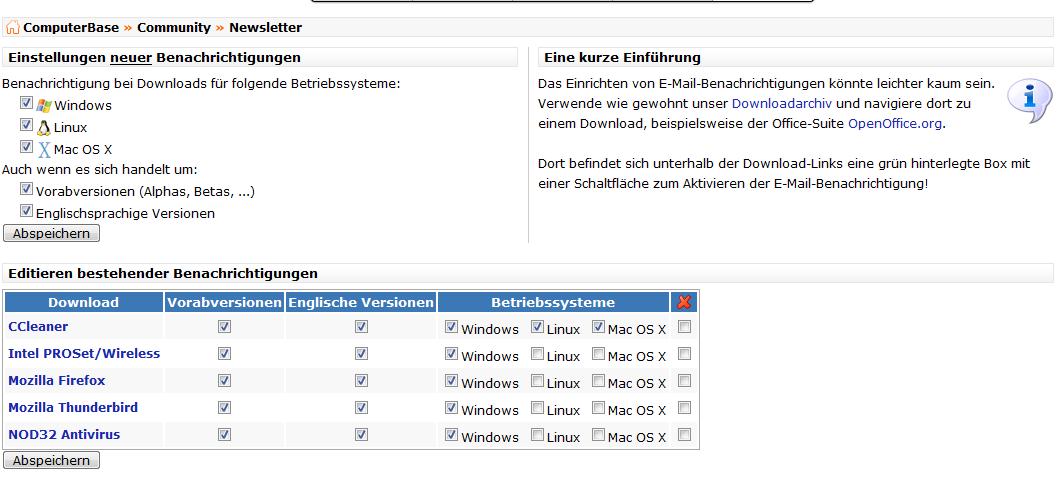Toggle Mozilla Firefox Englische Versionen checkbox
1059x479 pixels.
pyautogui.click(x=361, y=380)
